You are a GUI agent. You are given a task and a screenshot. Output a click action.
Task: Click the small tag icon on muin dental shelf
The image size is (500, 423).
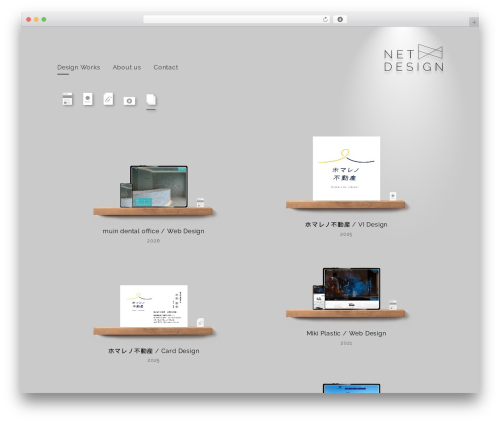pos(200,202)
